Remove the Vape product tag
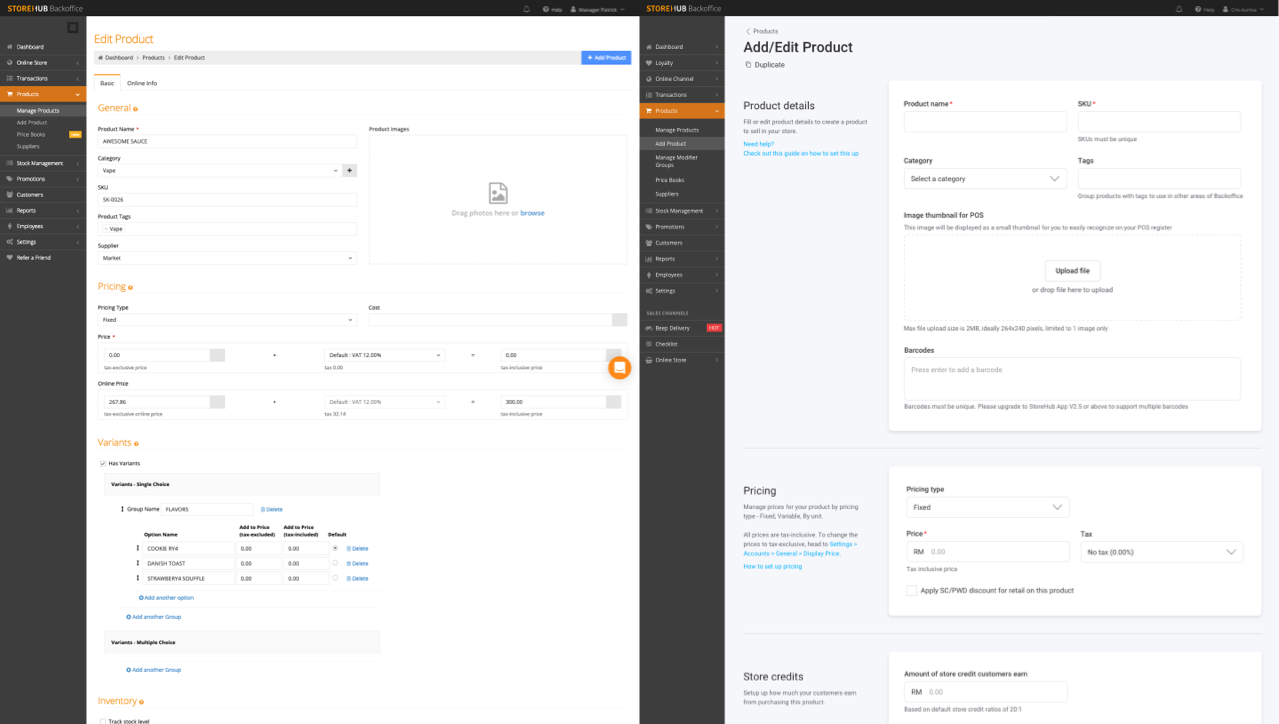Viewport: 1279px width, 724px height. [106, 229]
